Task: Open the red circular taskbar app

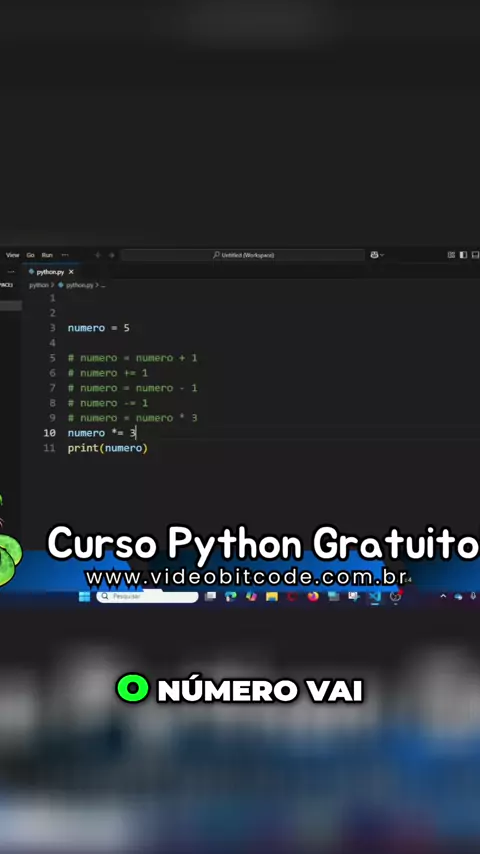Action: click(x=293, y=597)
